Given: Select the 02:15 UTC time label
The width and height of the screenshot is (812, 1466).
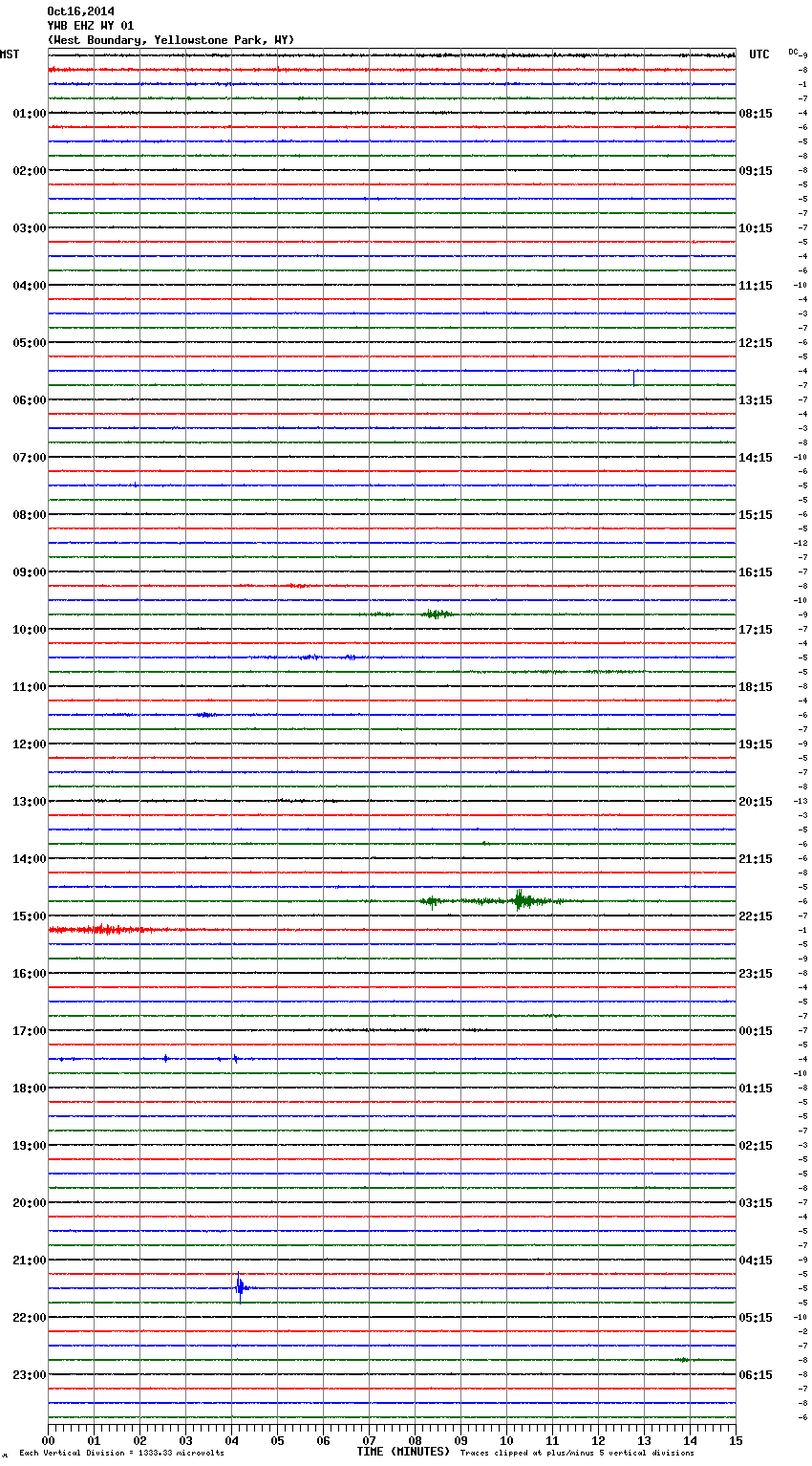Looking at the screenshot, I should click(756, 1146).
